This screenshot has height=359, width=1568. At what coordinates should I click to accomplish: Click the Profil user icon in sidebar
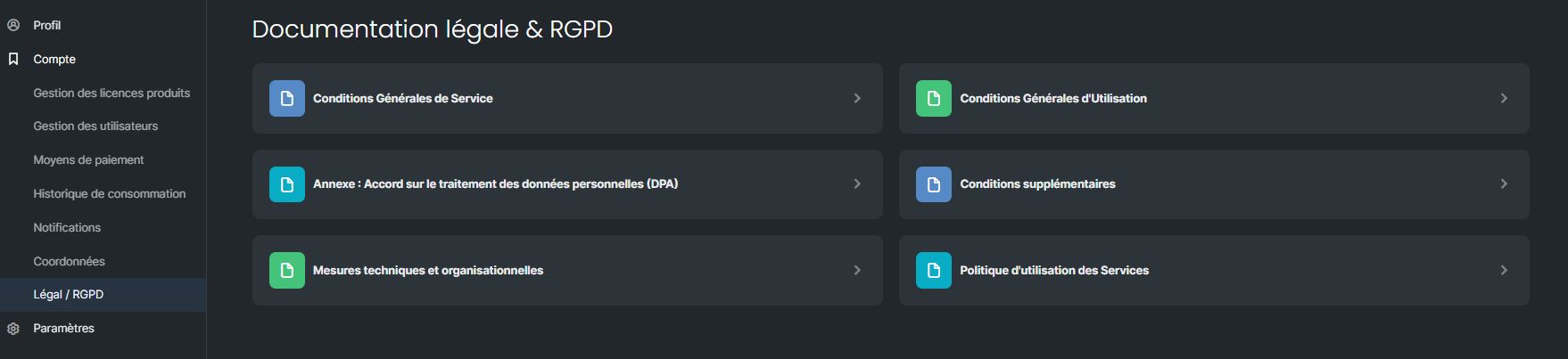(13, 25)
